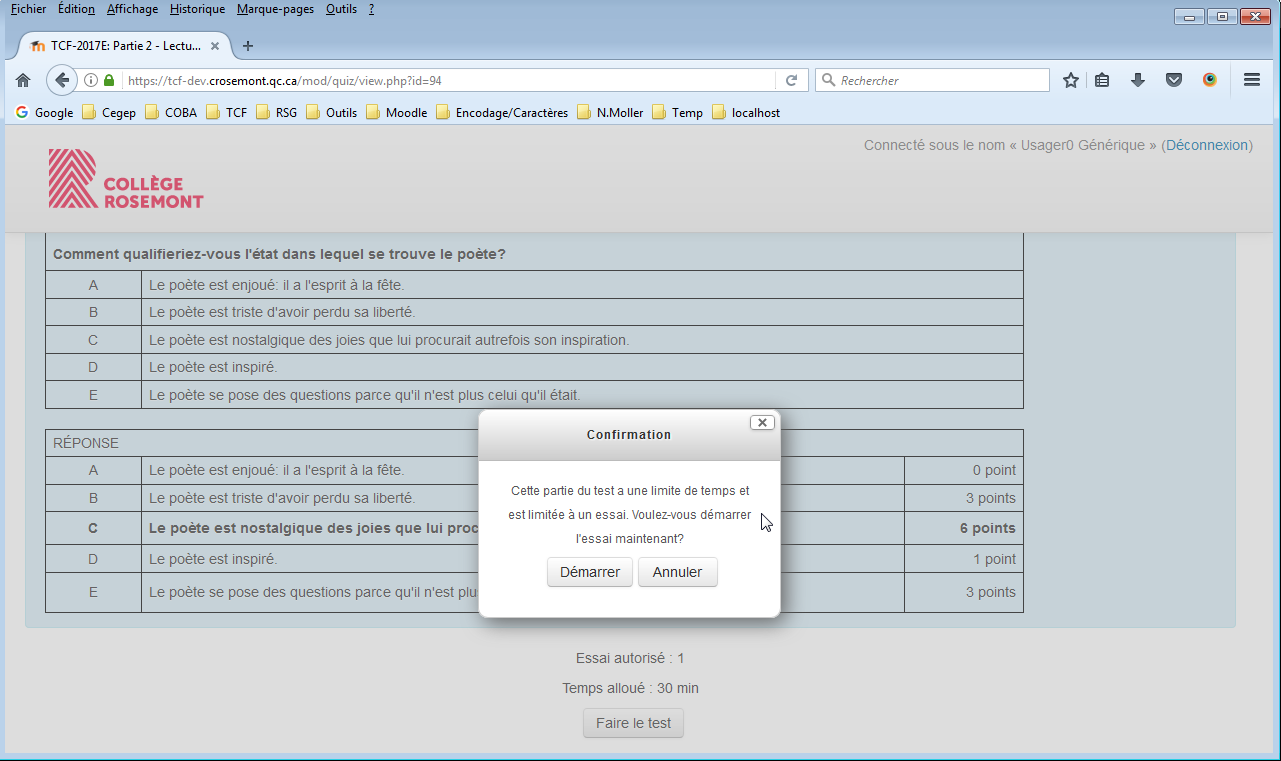Open the Cegep bookmarks folder
Viewport: 1281px width, 761px height.
[x=109, y=113]
